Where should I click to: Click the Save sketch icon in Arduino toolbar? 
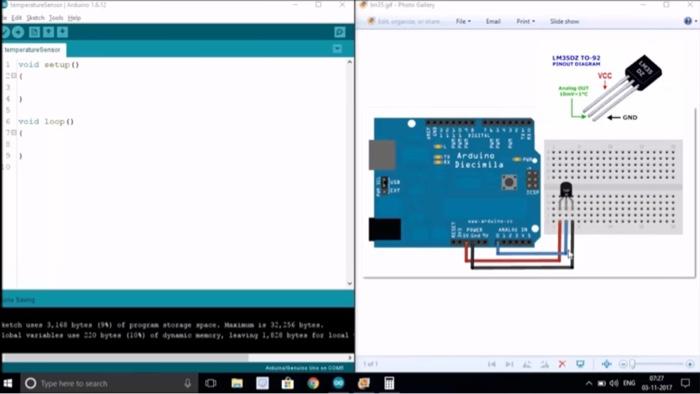point(62,32)
